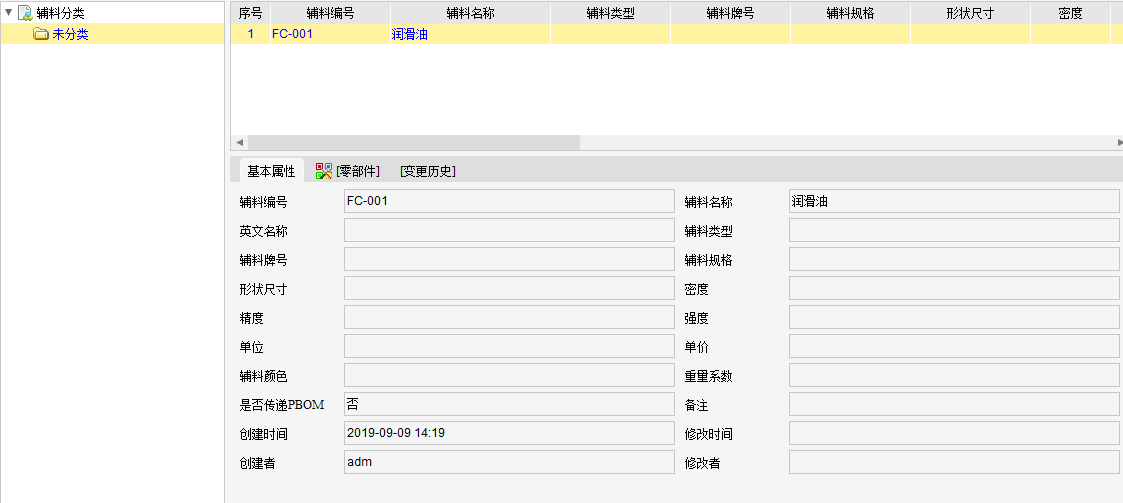Switch to the 基本属性 tab
Viewport: 1123px width, 503px height.
click(271, 171)
